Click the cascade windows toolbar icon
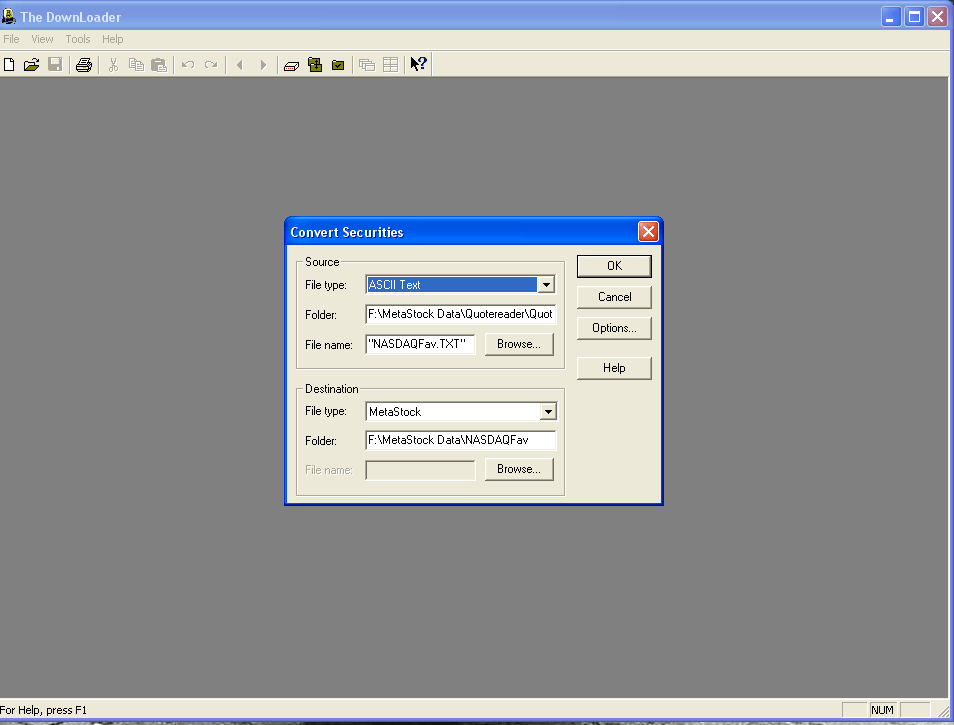954x725 pixels. click(x=367, y=64)
